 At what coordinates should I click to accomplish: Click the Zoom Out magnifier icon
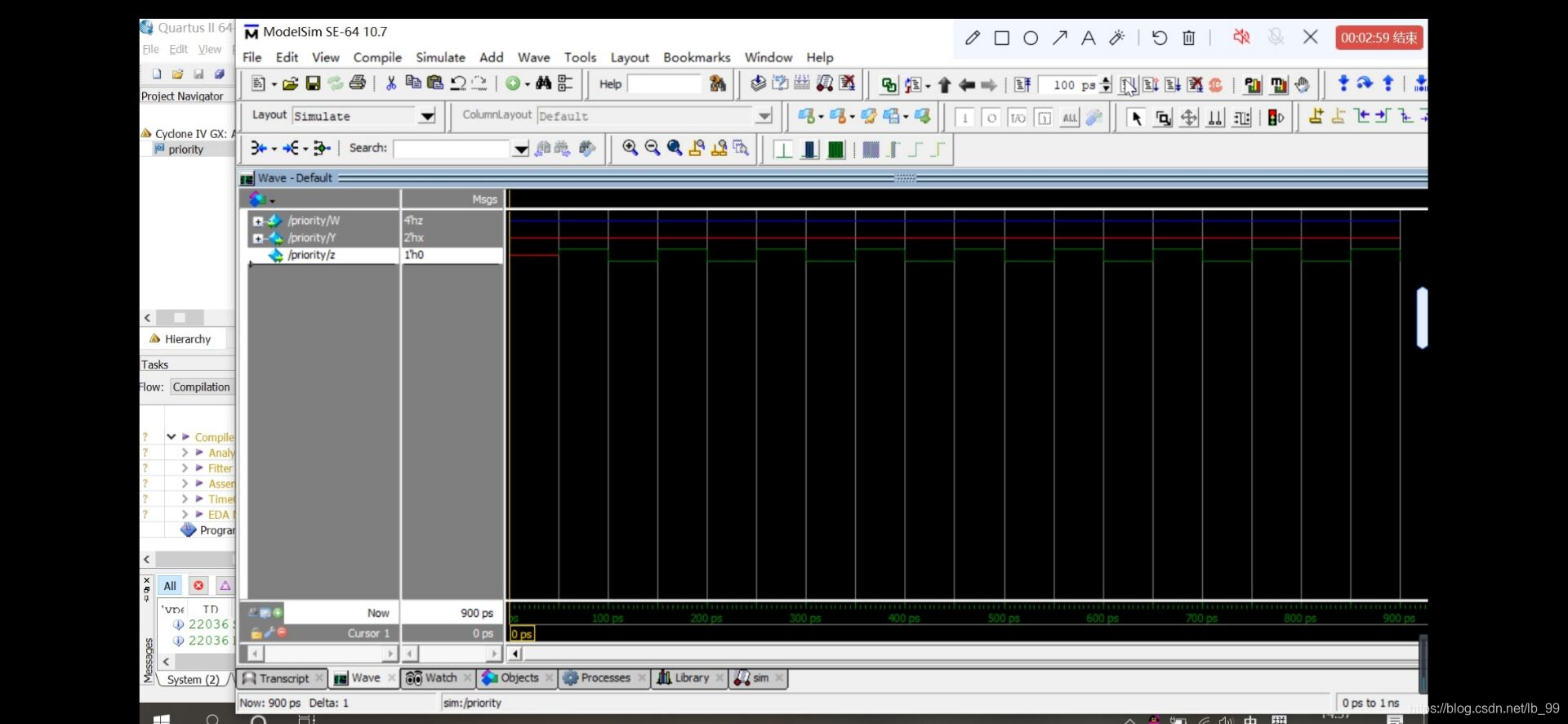click(x=652, y=148)
